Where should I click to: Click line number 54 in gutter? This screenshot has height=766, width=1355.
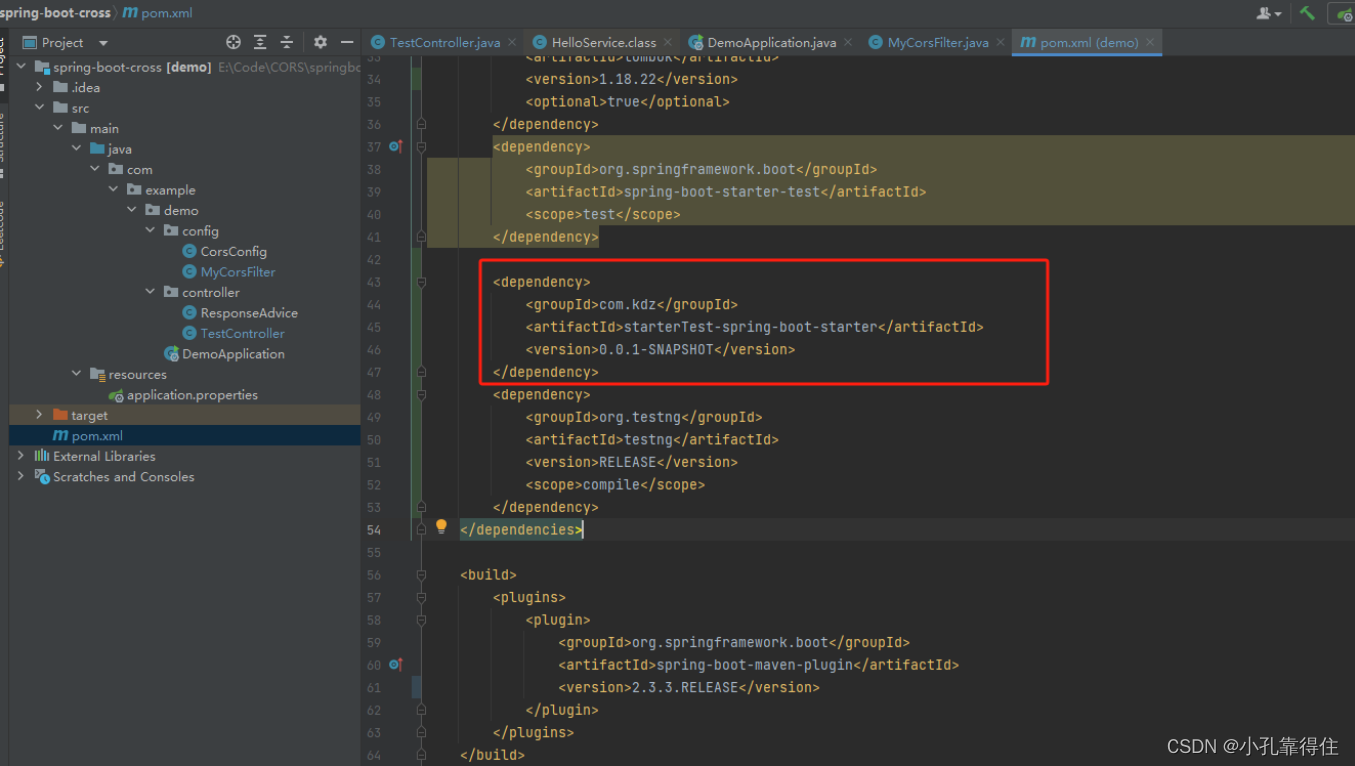[x=374, y=530]
